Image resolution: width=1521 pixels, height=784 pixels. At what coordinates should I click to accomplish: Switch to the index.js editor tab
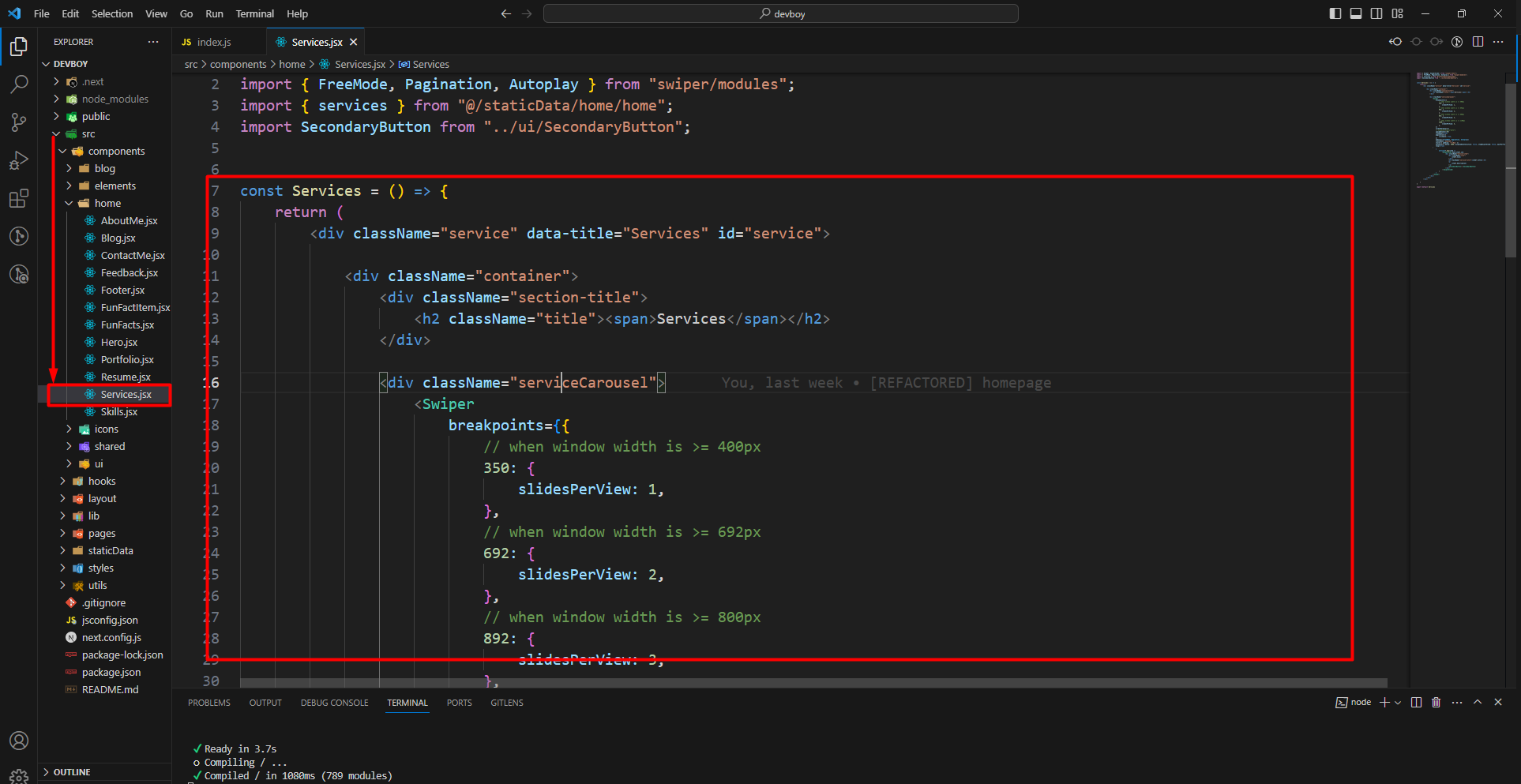coord(213,42)
